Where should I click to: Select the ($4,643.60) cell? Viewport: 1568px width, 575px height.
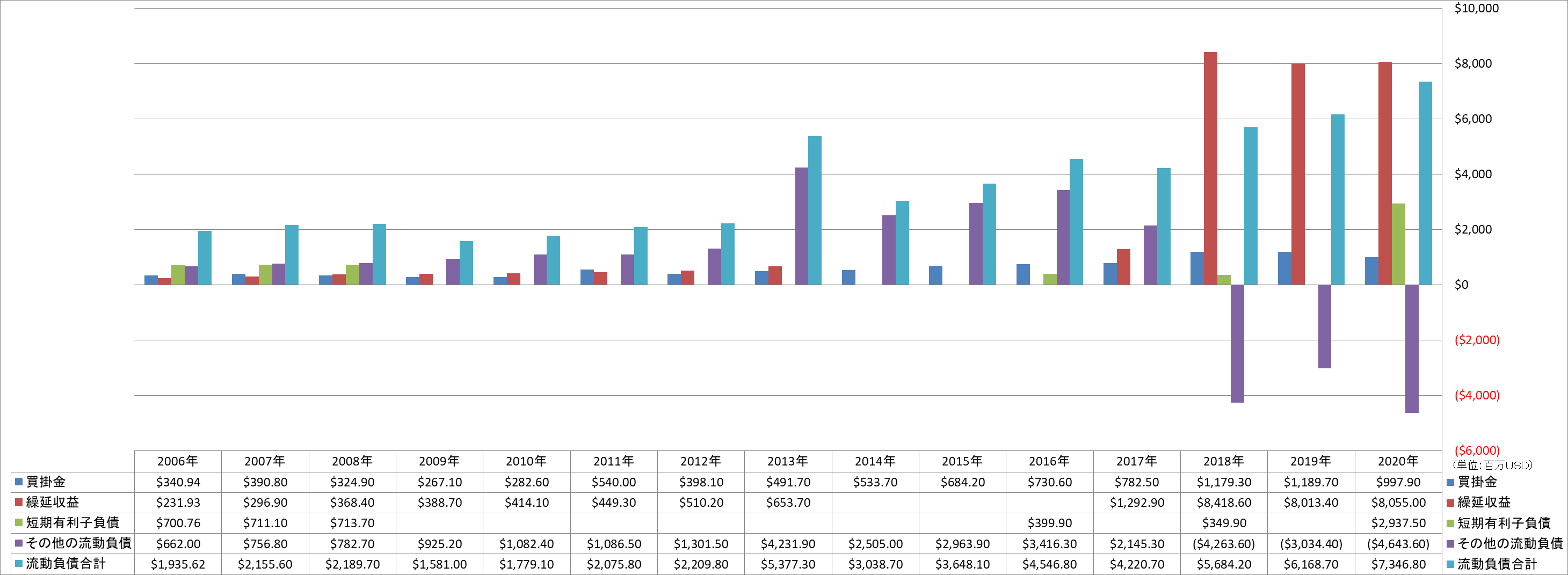(x=1398, y=543)
